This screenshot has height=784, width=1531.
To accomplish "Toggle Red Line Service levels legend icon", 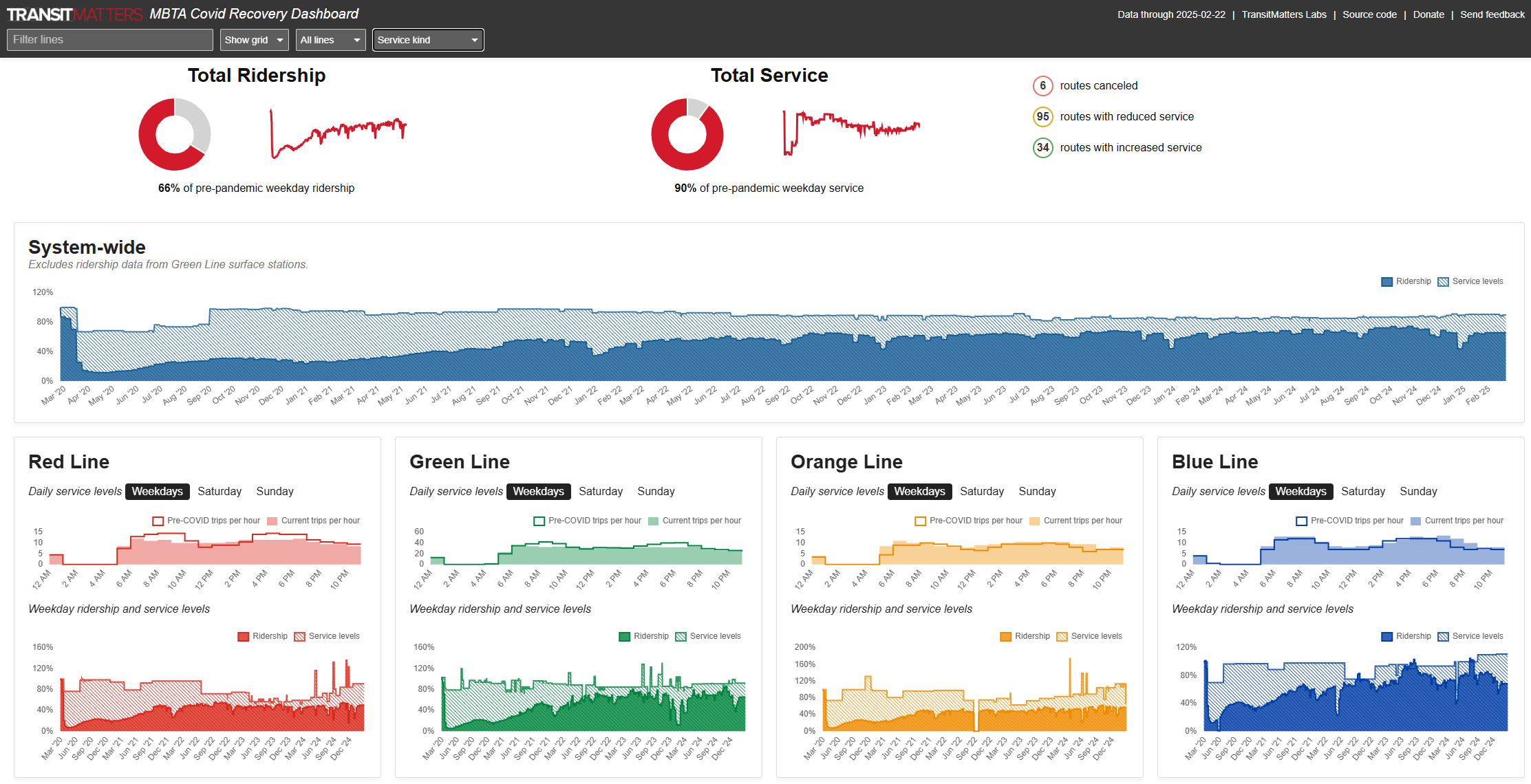I will (299, 637).
